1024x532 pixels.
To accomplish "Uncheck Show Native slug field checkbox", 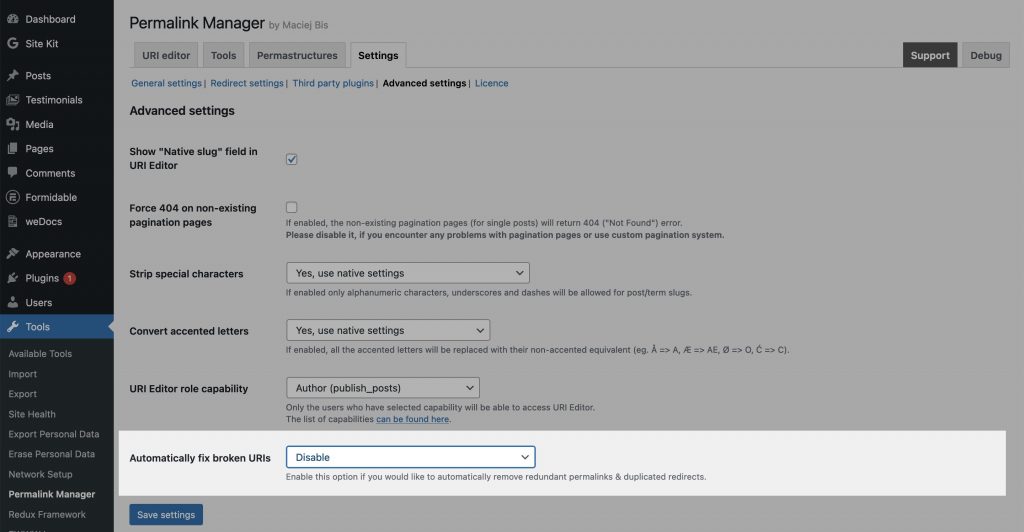I will click(291, 159).
